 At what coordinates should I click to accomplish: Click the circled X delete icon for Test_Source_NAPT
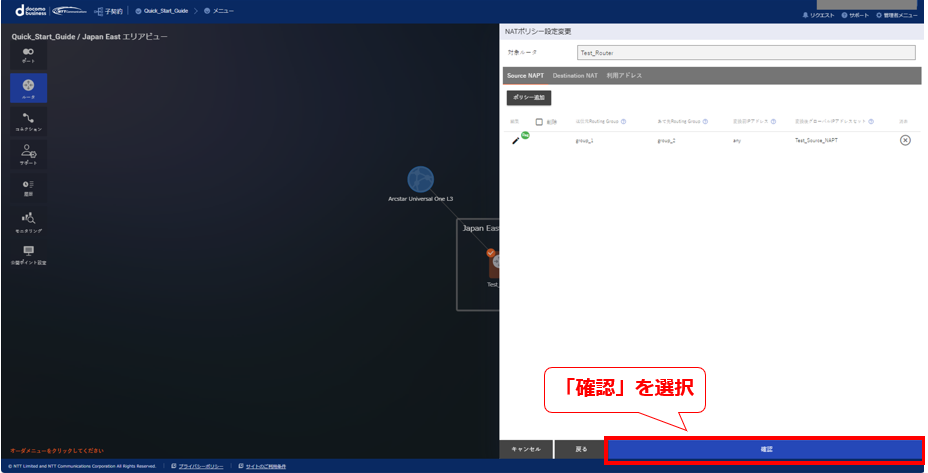click(x=905, y=140)
